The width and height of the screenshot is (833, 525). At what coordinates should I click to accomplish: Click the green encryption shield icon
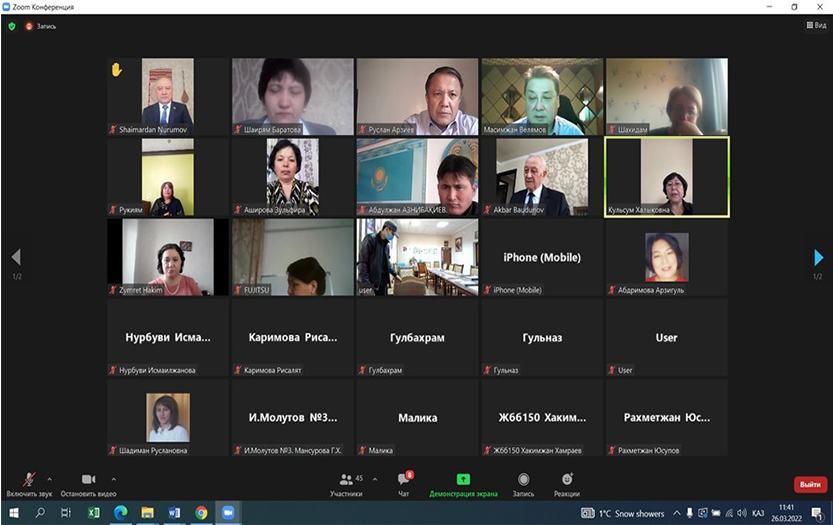pyautogui.click(x=12, y=26)
